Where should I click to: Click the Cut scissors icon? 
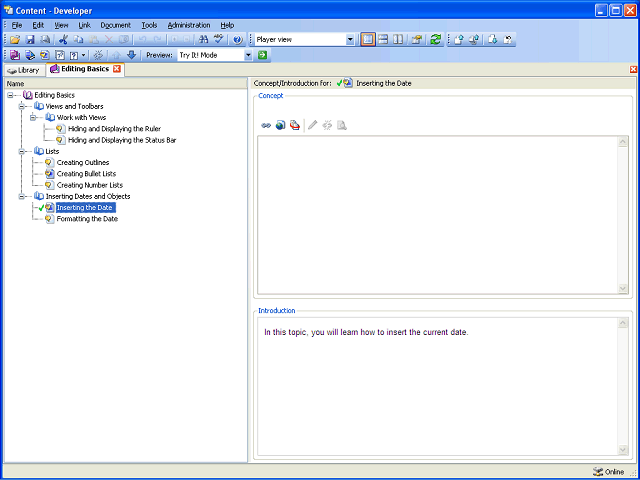point(63,40)
